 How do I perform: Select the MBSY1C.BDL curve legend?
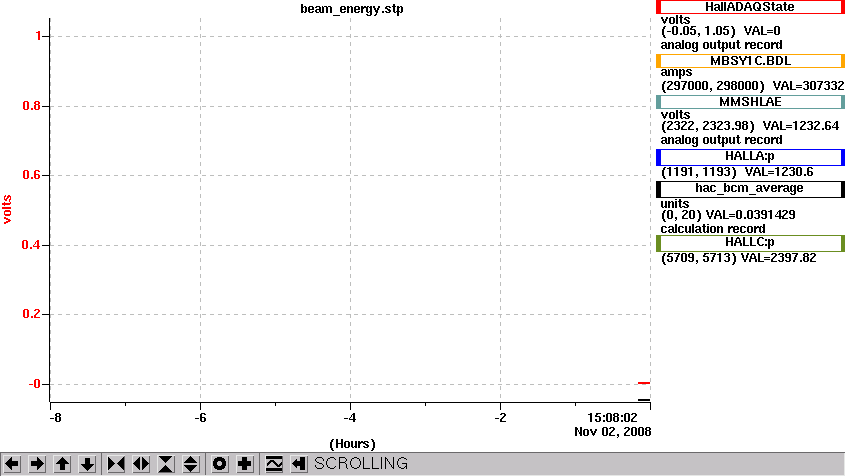point(750,61)
